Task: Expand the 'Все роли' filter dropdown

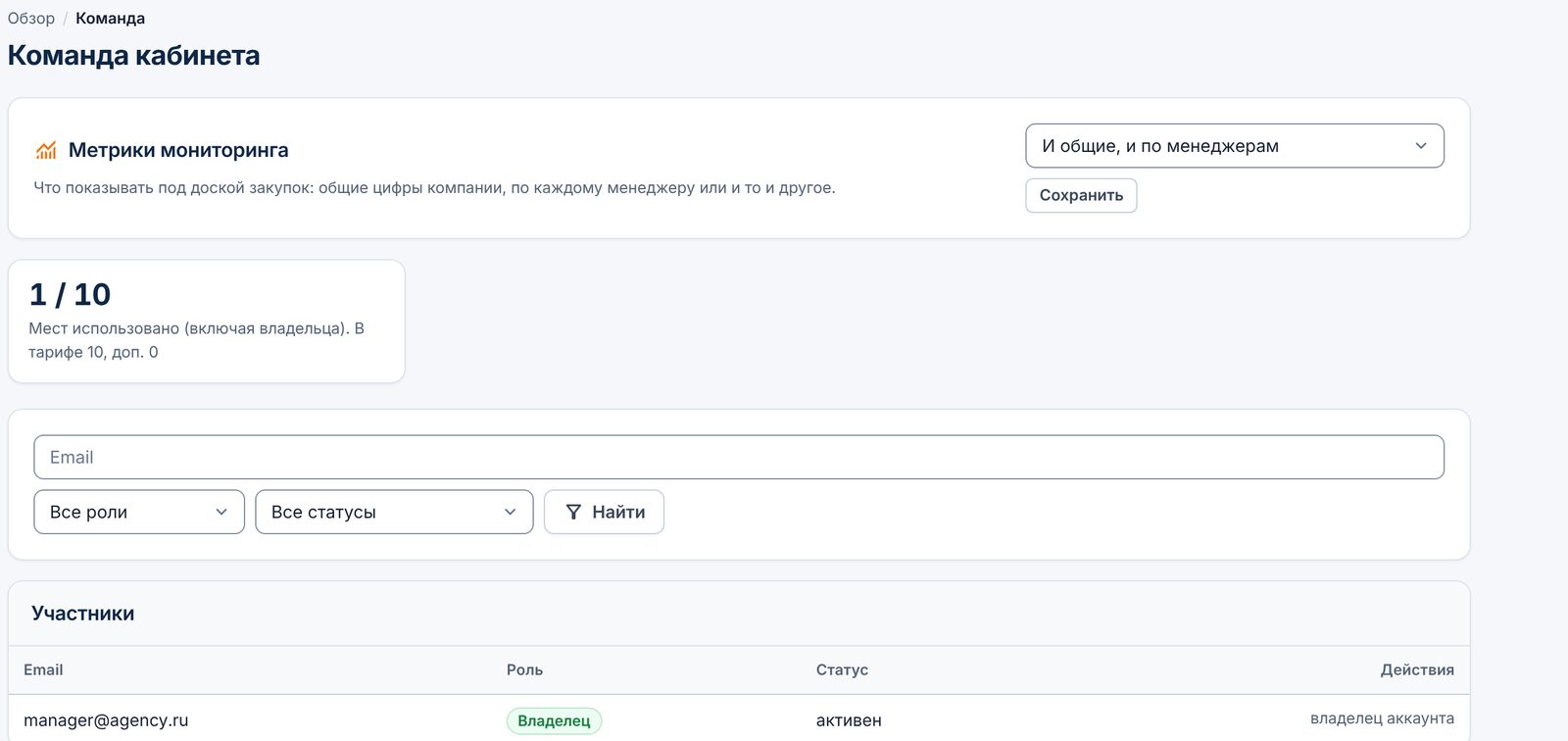Action: click(139, 512)
